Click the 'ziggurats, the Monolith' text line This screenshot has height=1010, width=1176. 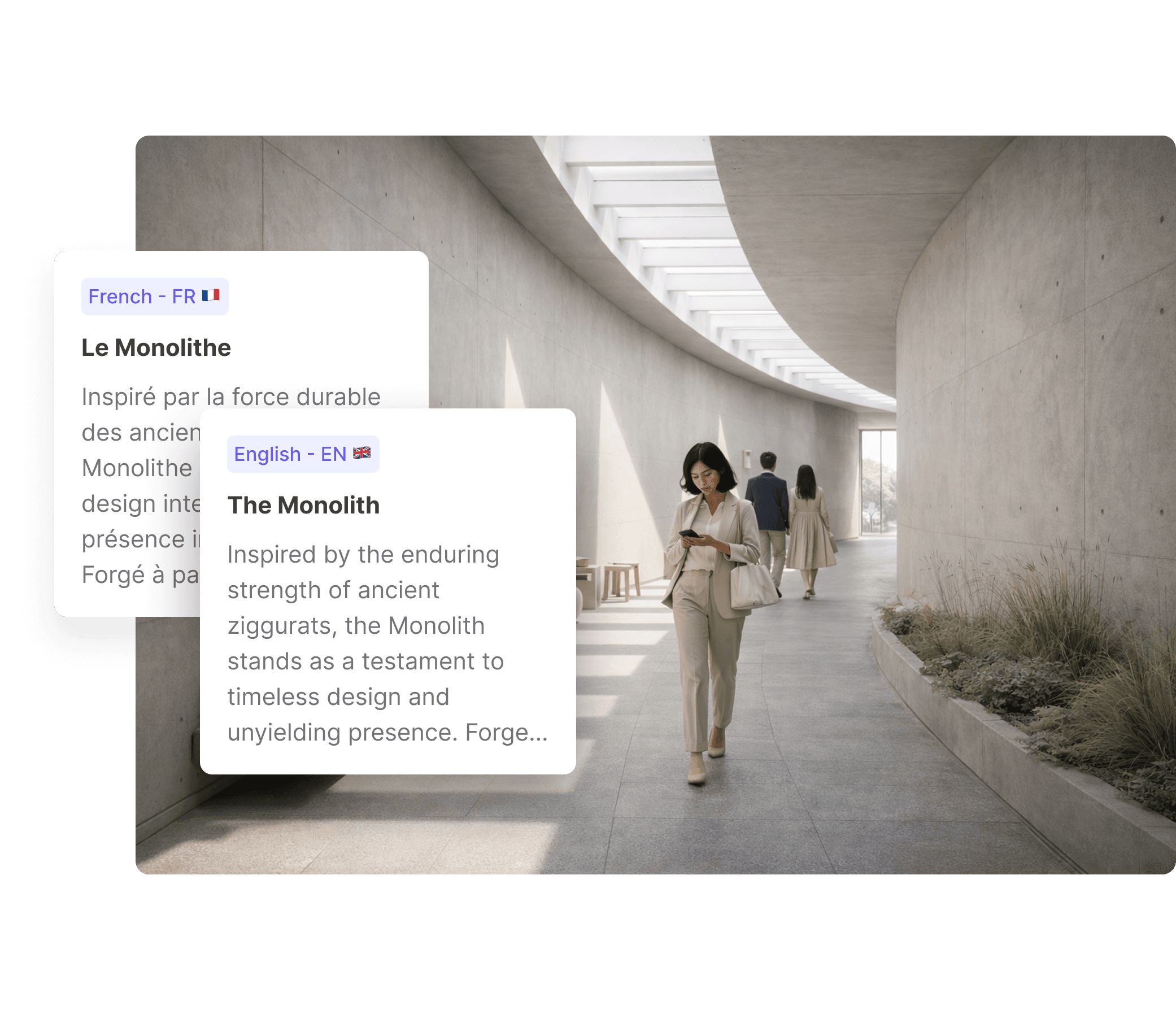tap(356, 626)
